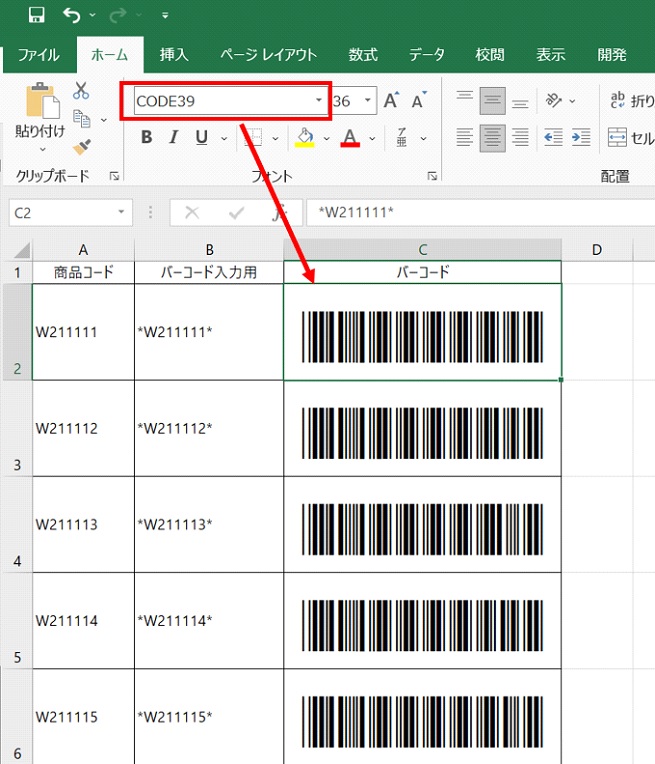Click the Cut scissors icon
Screen dimensions: 655x764
pyautogui.click(x=81, y=91)
